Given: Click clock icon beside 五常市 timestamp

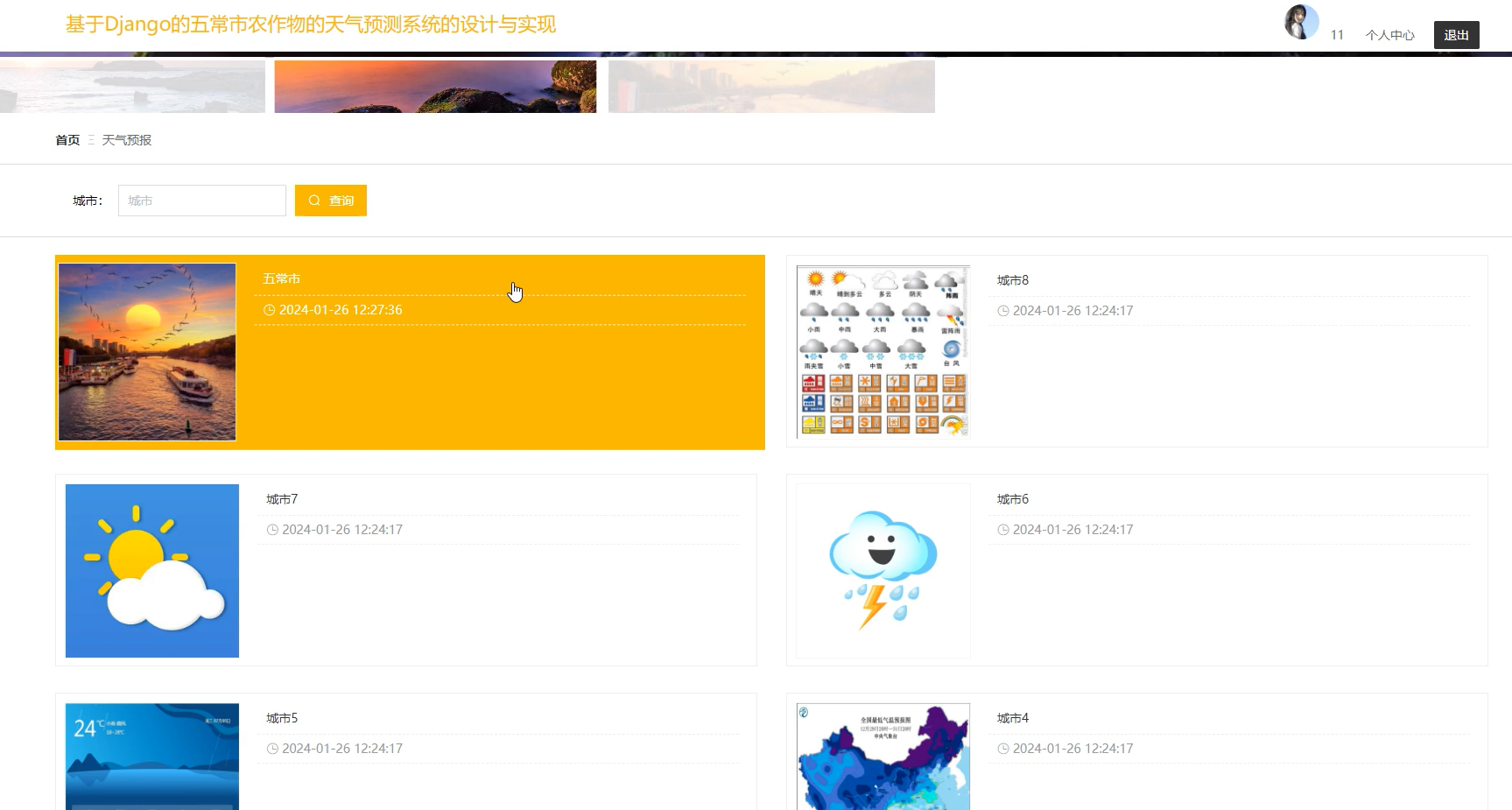Looking at the screenshot, I should tap(270, 310).
